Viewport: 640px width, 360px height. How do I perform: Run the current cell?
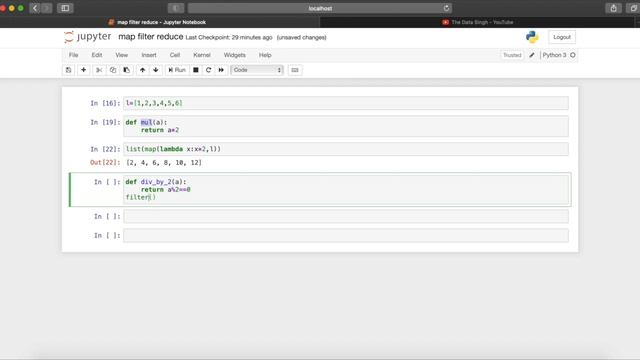[x=177, y=70]
